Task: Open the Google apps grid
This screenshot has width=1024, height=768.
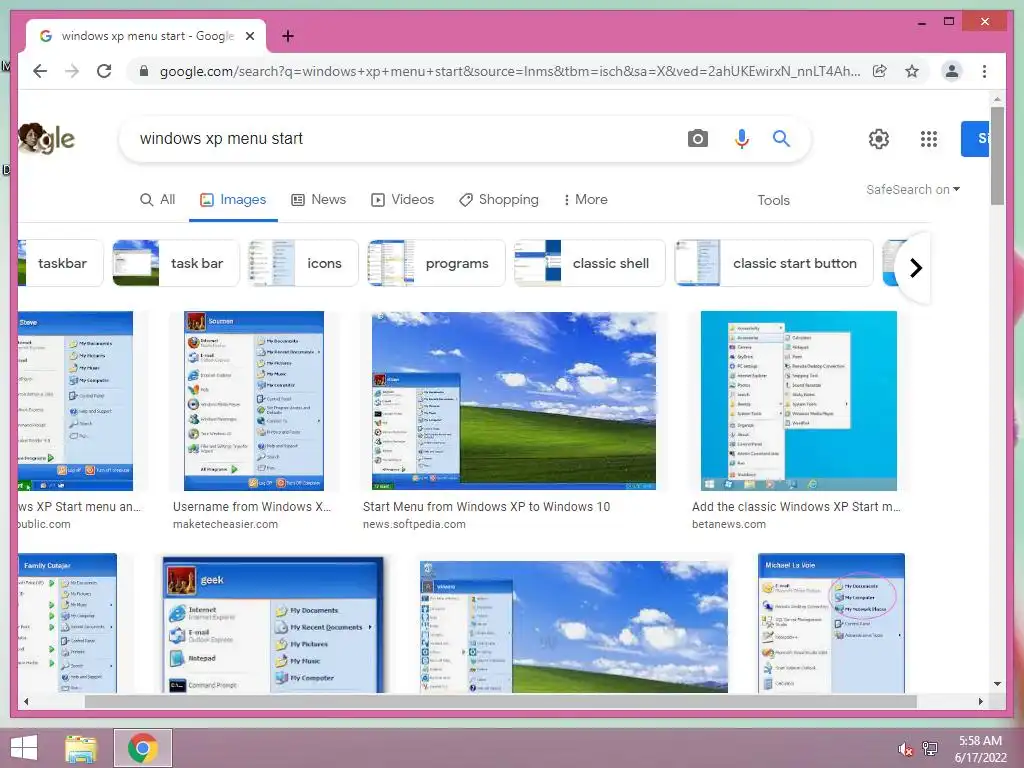Action: (929, 138)
